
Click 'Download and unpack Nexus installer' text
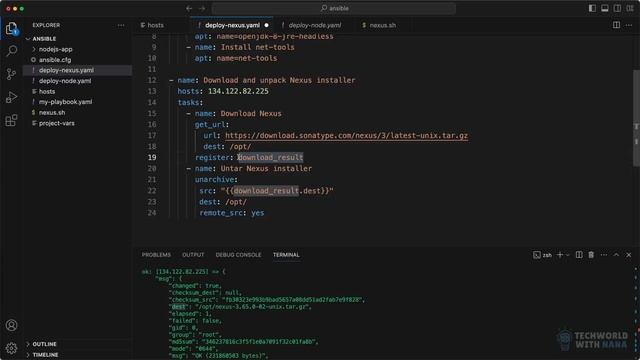click(x=279, y=80)
